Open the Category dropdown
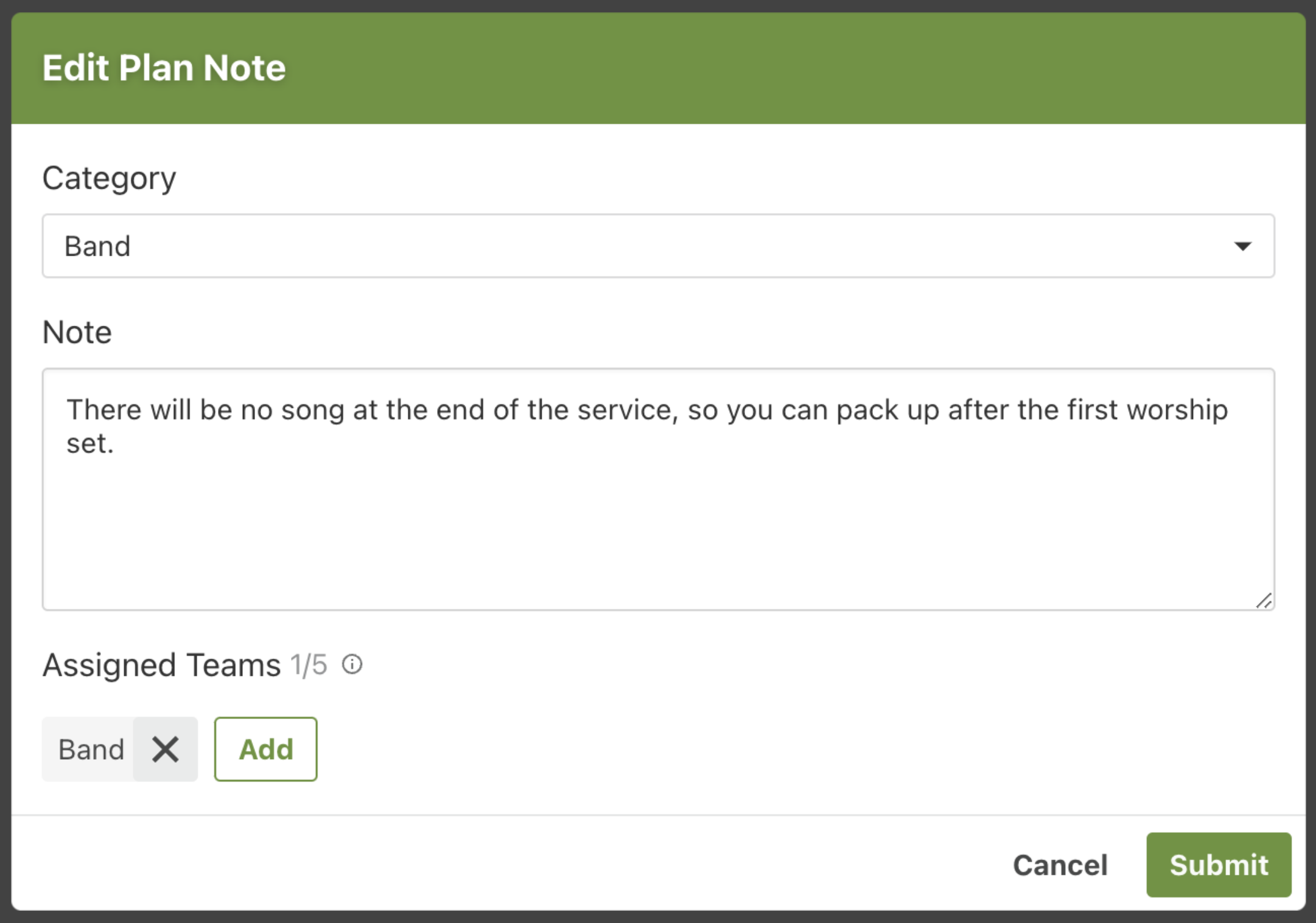 [657, 246]
